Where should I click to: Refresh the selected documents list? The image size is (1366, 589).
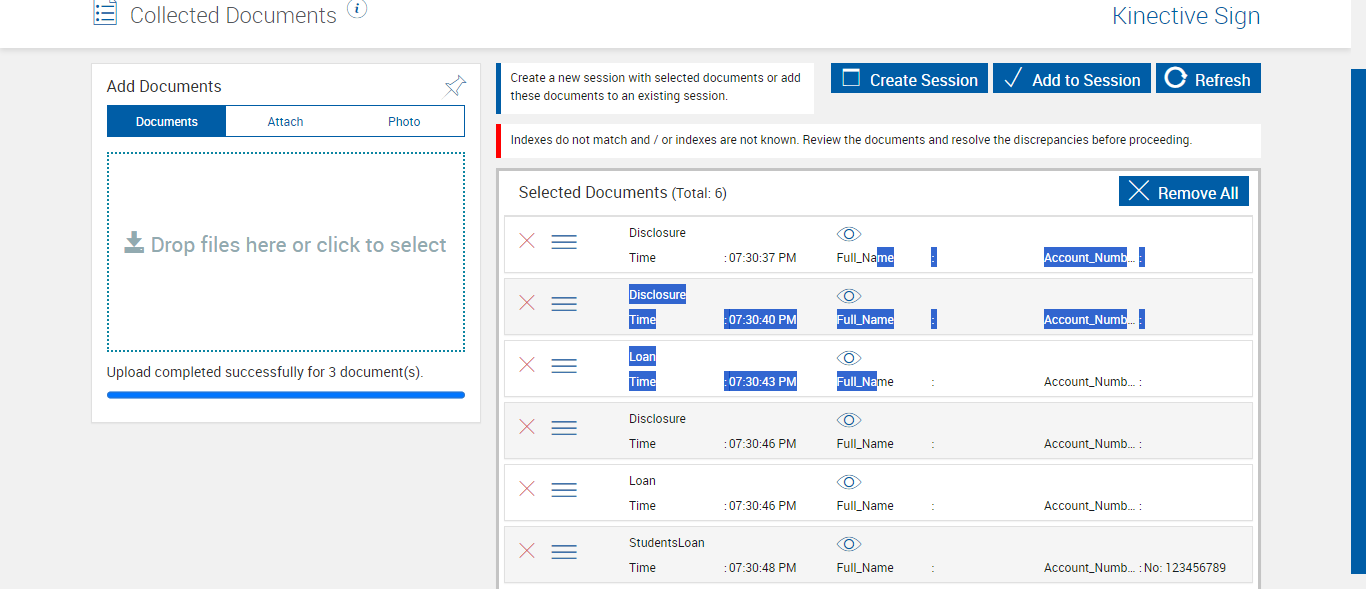[1208, 79]
